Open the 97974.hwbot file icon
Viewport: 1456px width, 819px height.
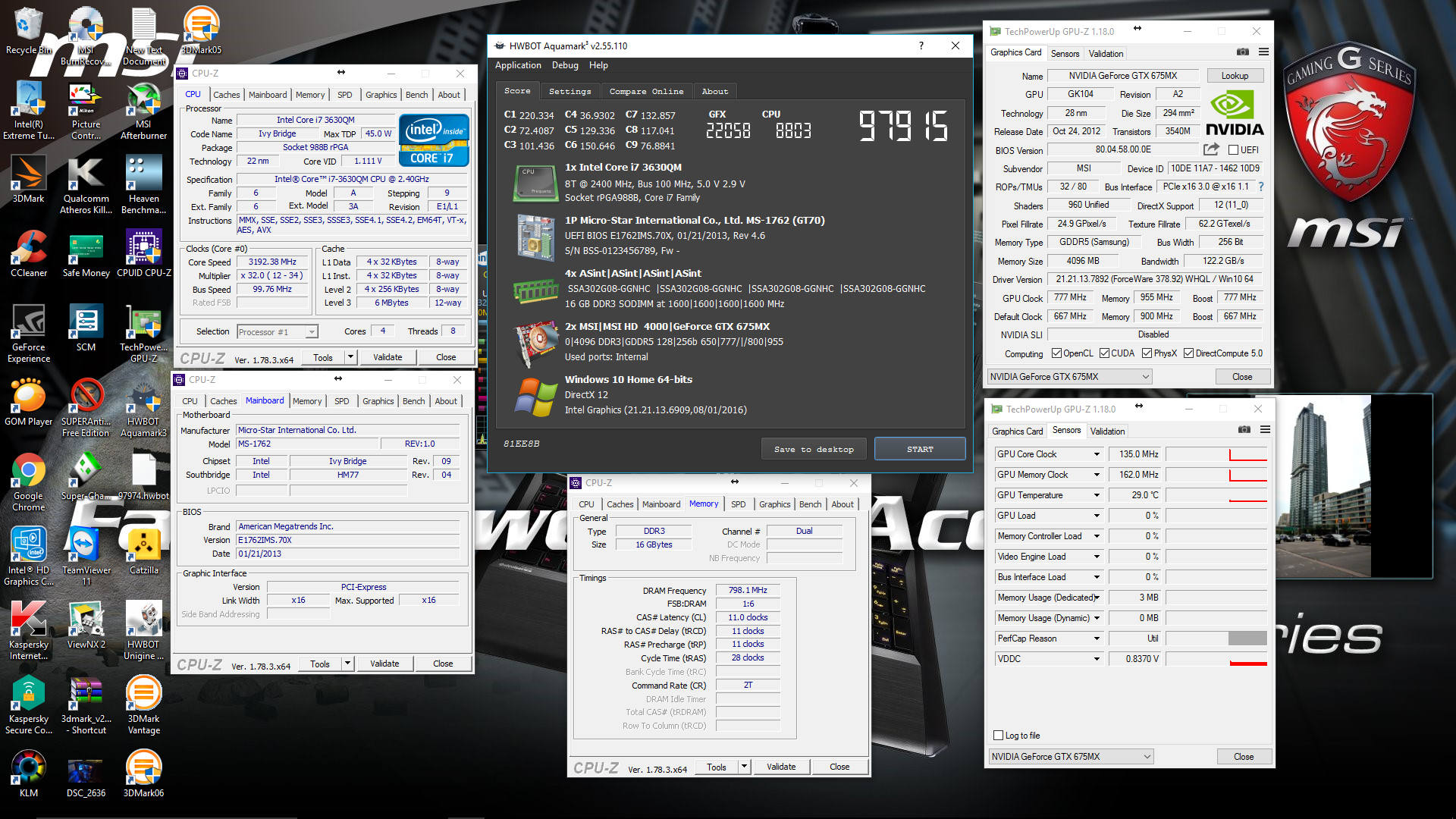point(143,476)
